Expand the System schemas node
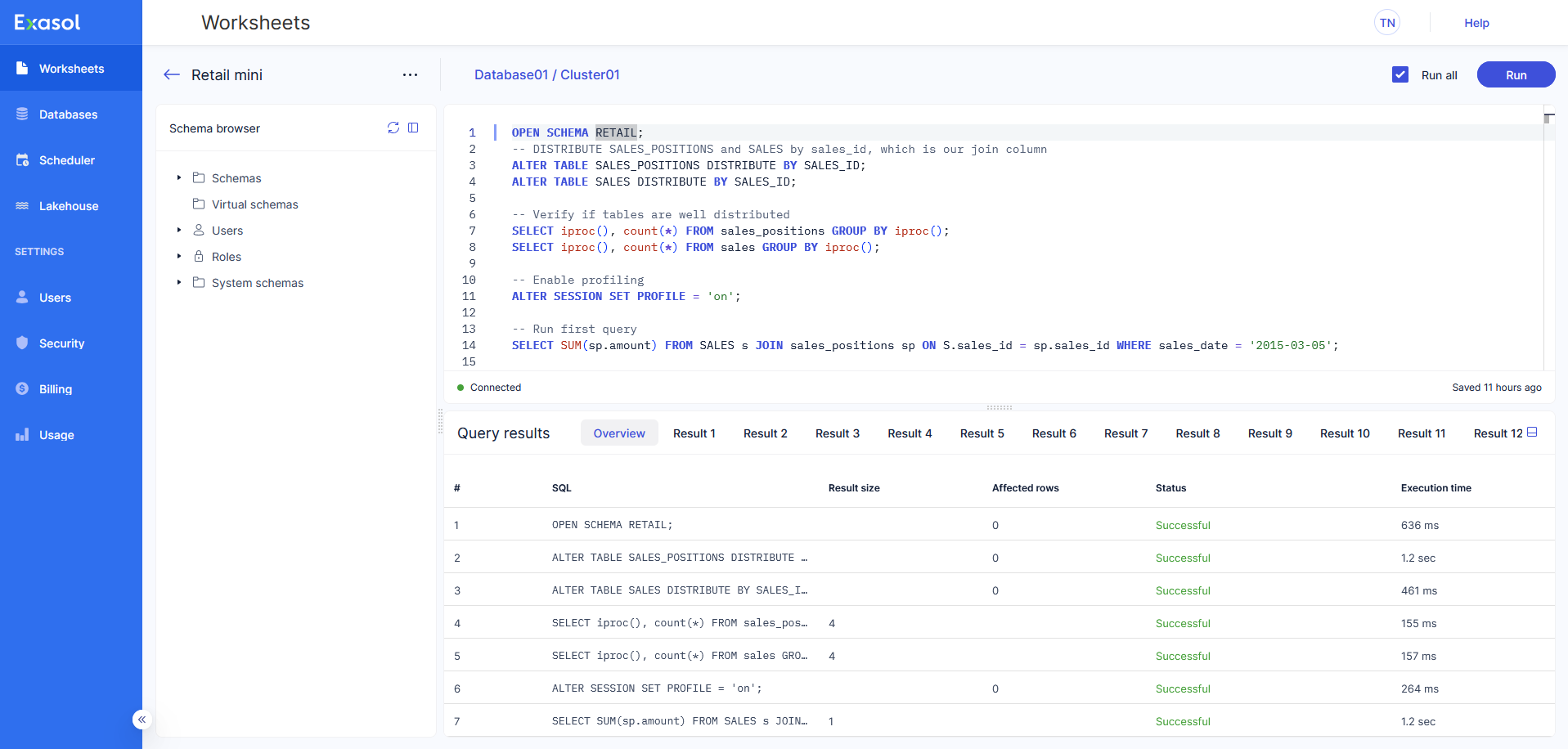1568x749 pixels. (x=179, y=282)
